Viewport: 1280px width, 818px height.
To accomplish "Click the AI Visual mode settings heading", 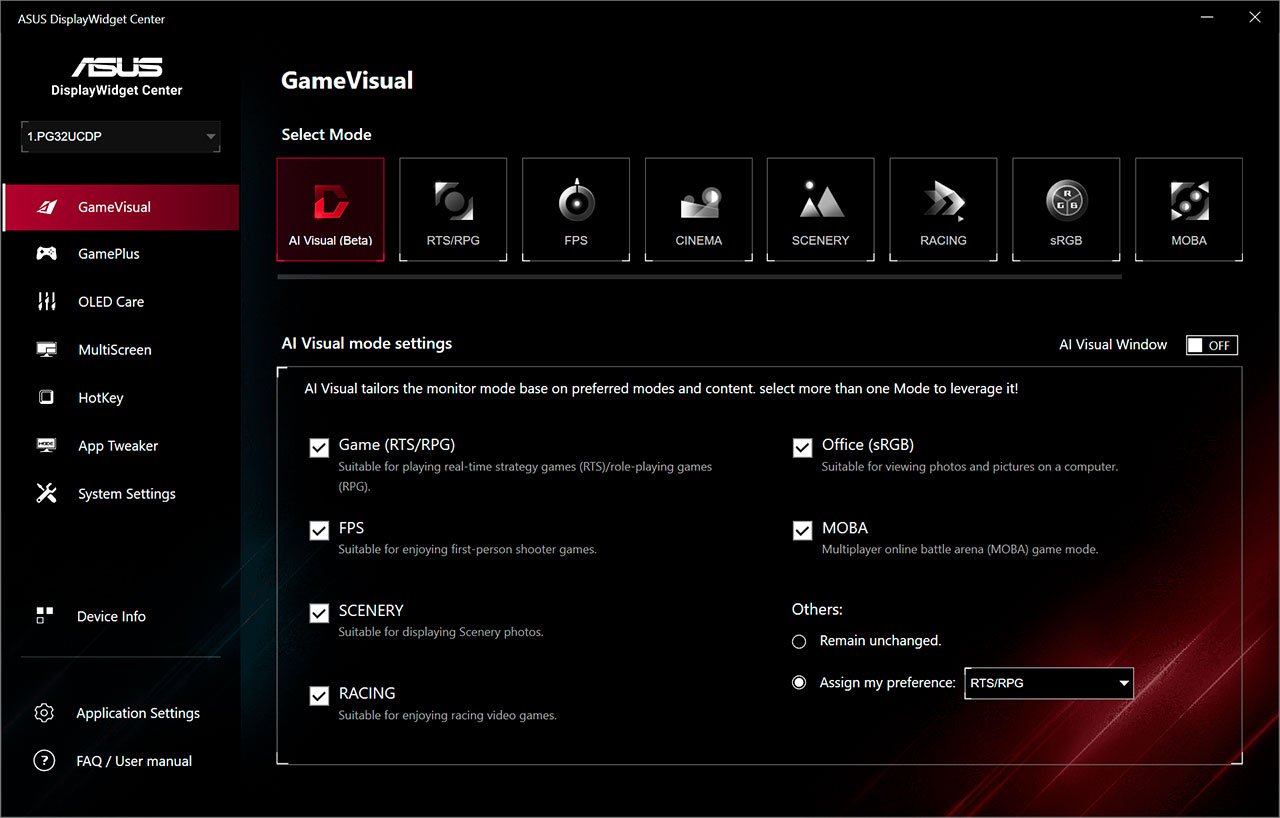I will (x=367, y=343).
